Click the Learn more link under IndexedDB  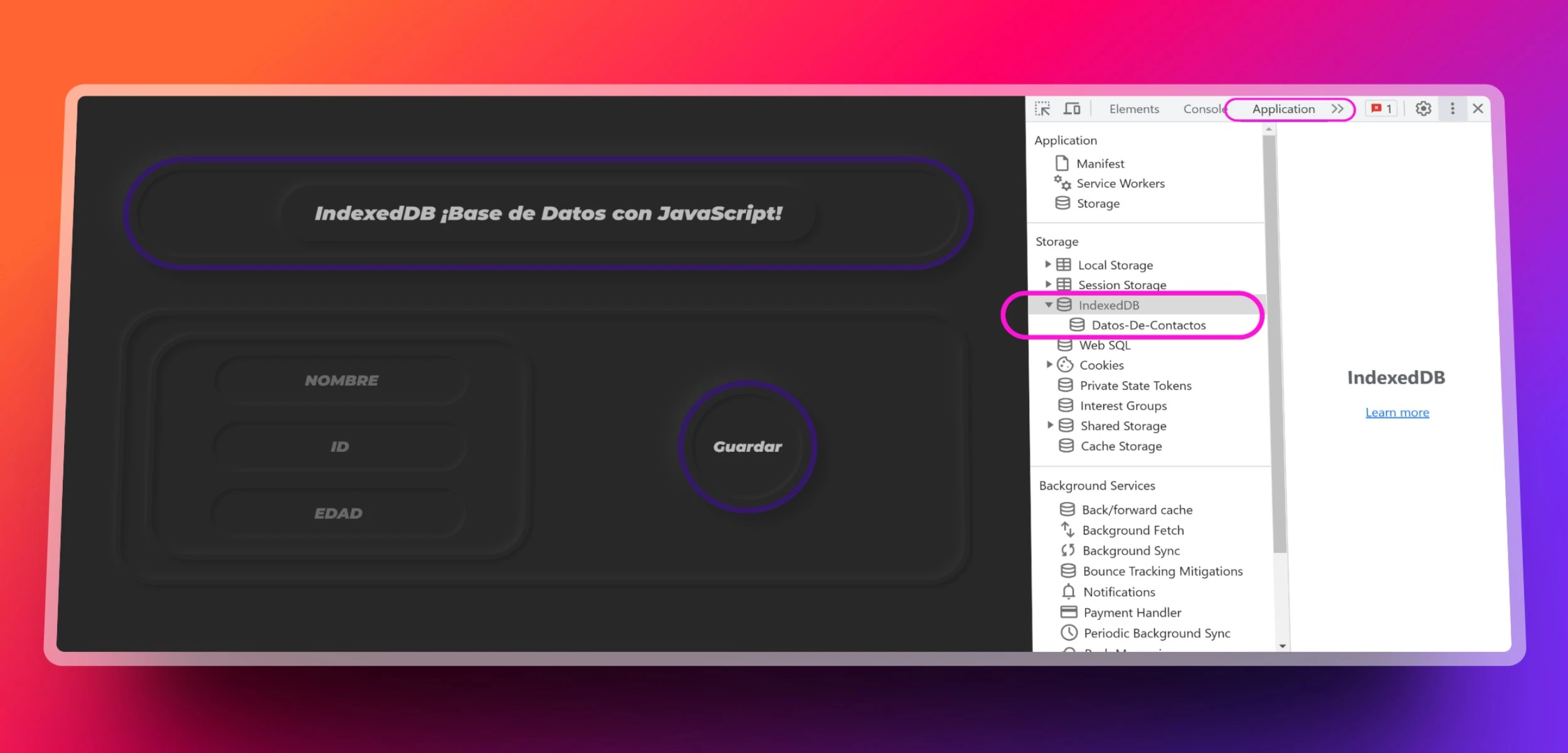[1397, 412]
